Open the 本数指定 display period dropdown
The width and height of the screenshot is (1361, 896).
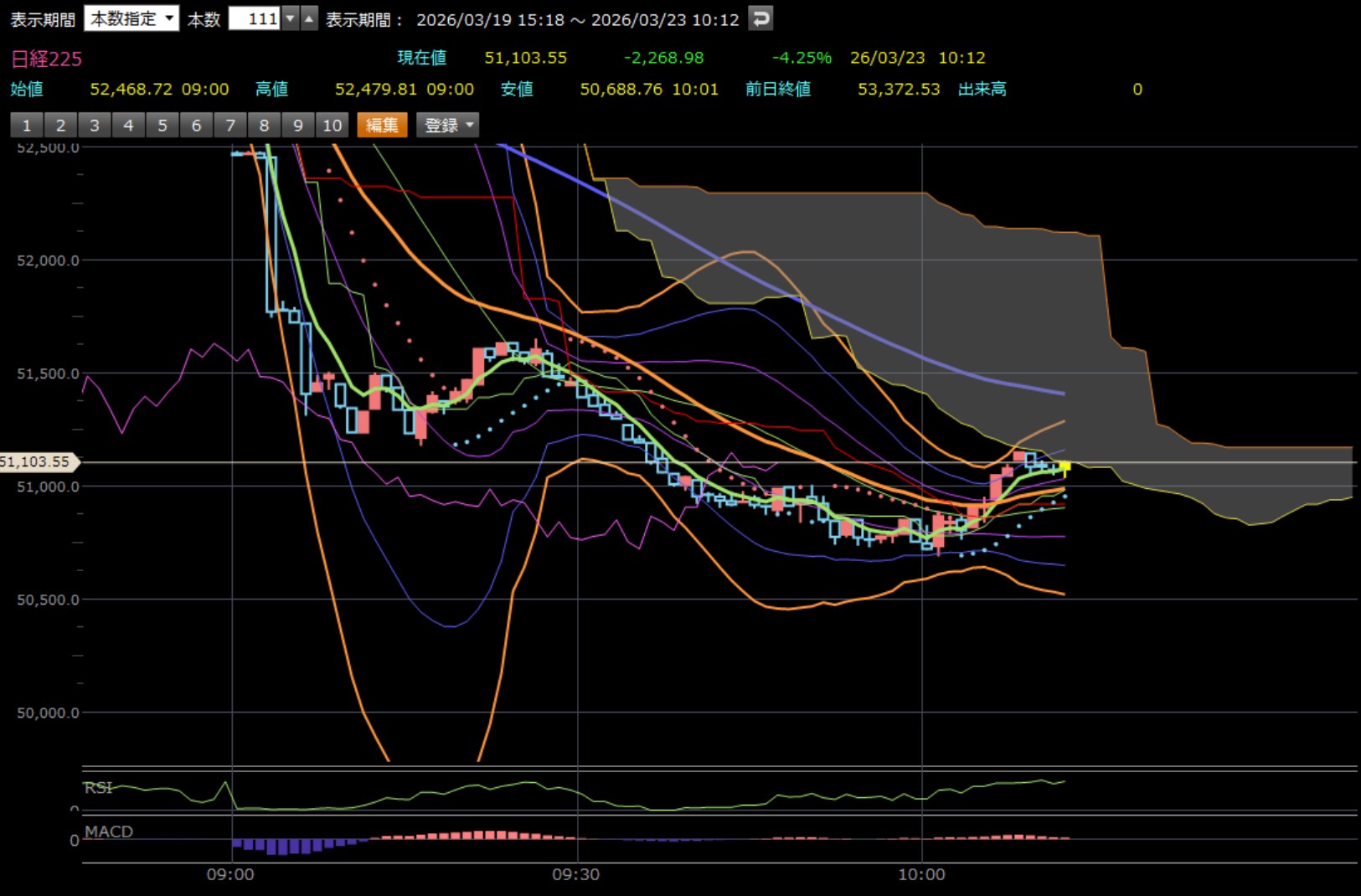pos(131,18)
